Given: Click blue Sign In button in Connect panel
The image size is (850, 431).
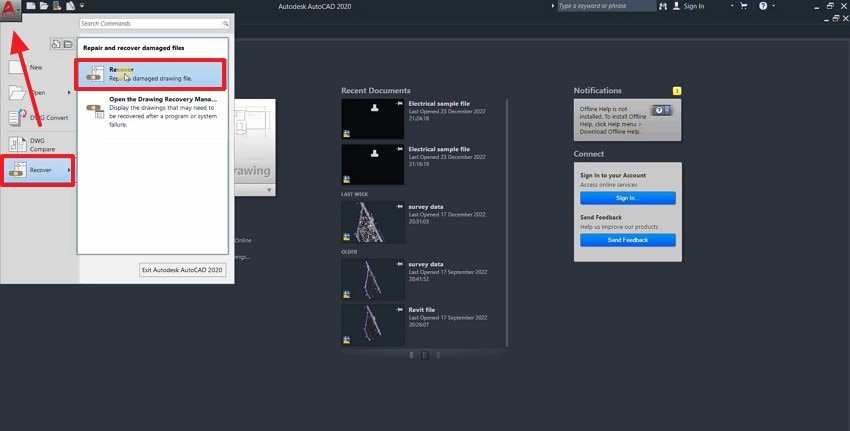Looking at the screenshot, I should click(x=628, y=198).
